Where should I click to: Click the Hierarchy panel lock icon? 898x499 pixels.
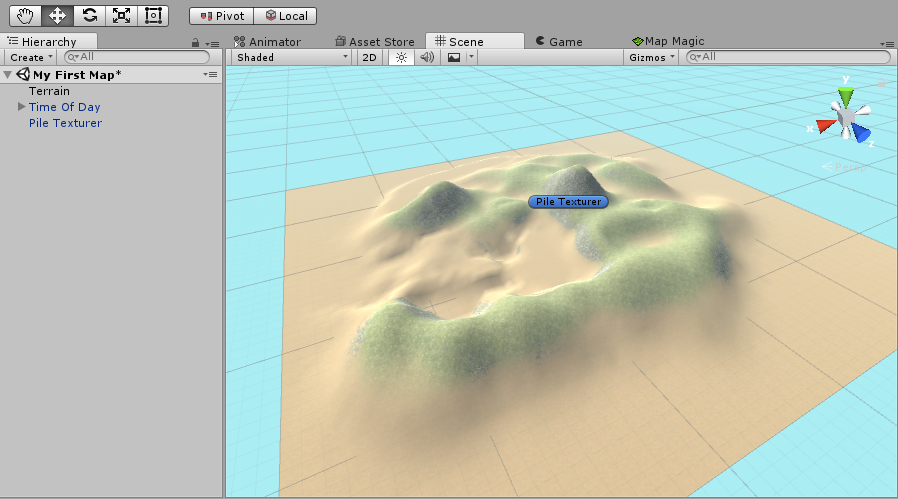coord(195,42)
